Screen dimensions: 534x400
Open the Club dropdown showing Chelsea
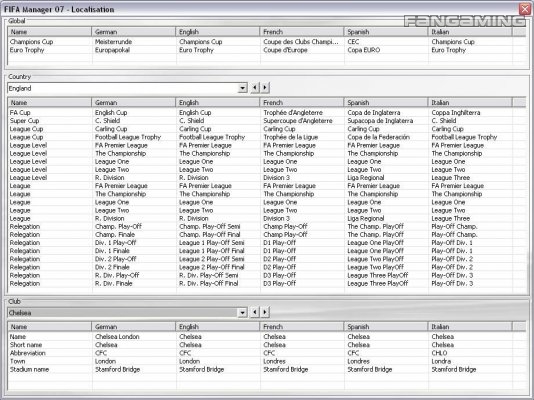point(242,312)
